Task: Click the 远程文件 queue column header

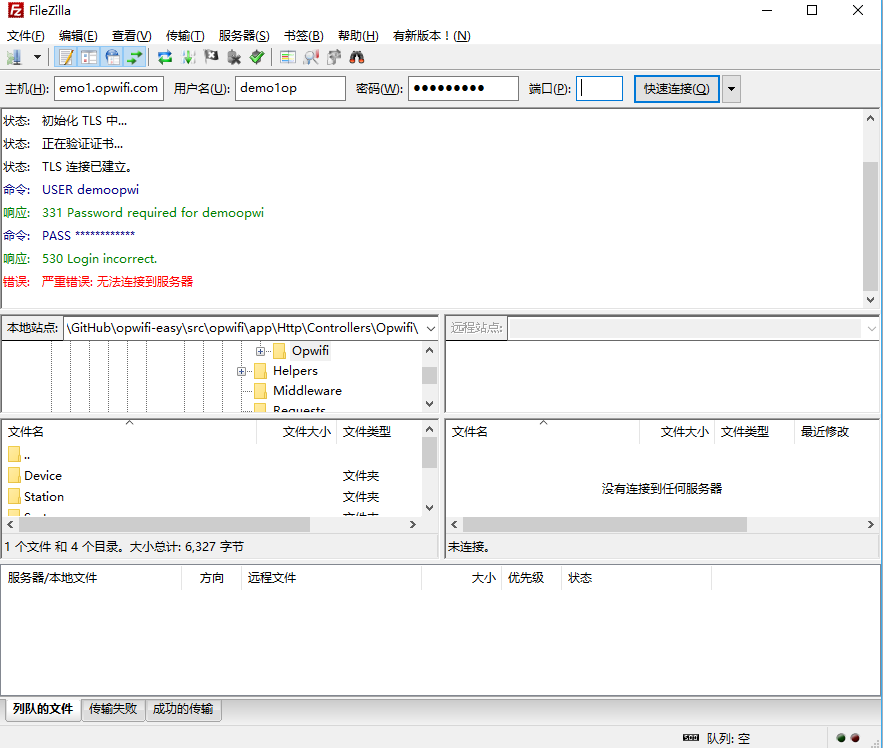Action: click(332, 578)
